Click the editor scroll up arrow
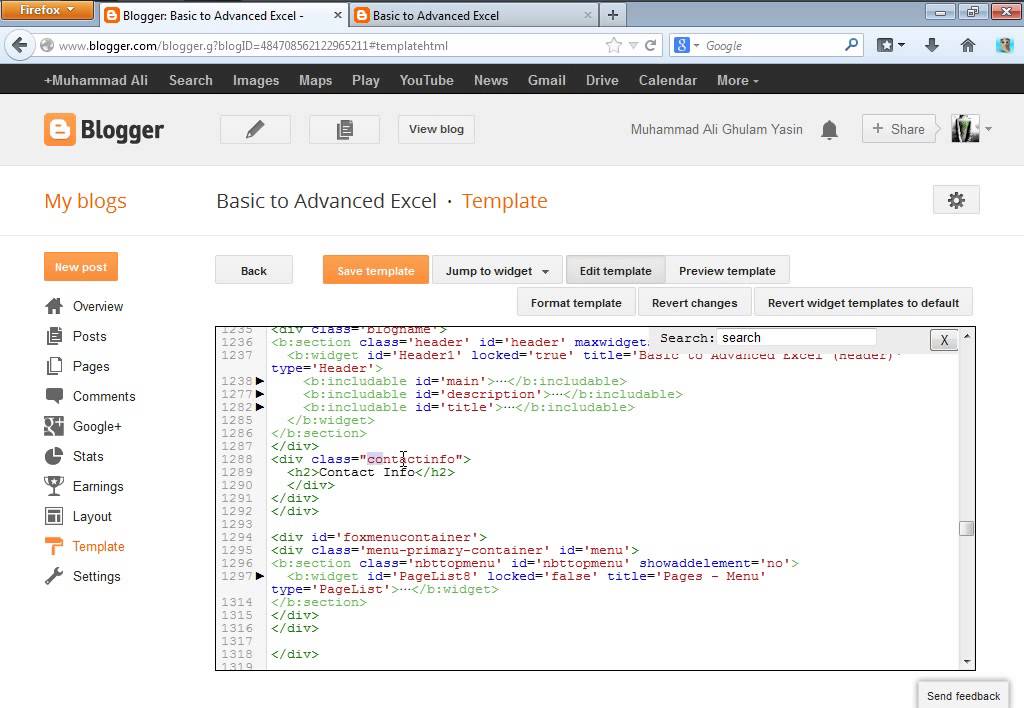 click(x=967, y=336)
